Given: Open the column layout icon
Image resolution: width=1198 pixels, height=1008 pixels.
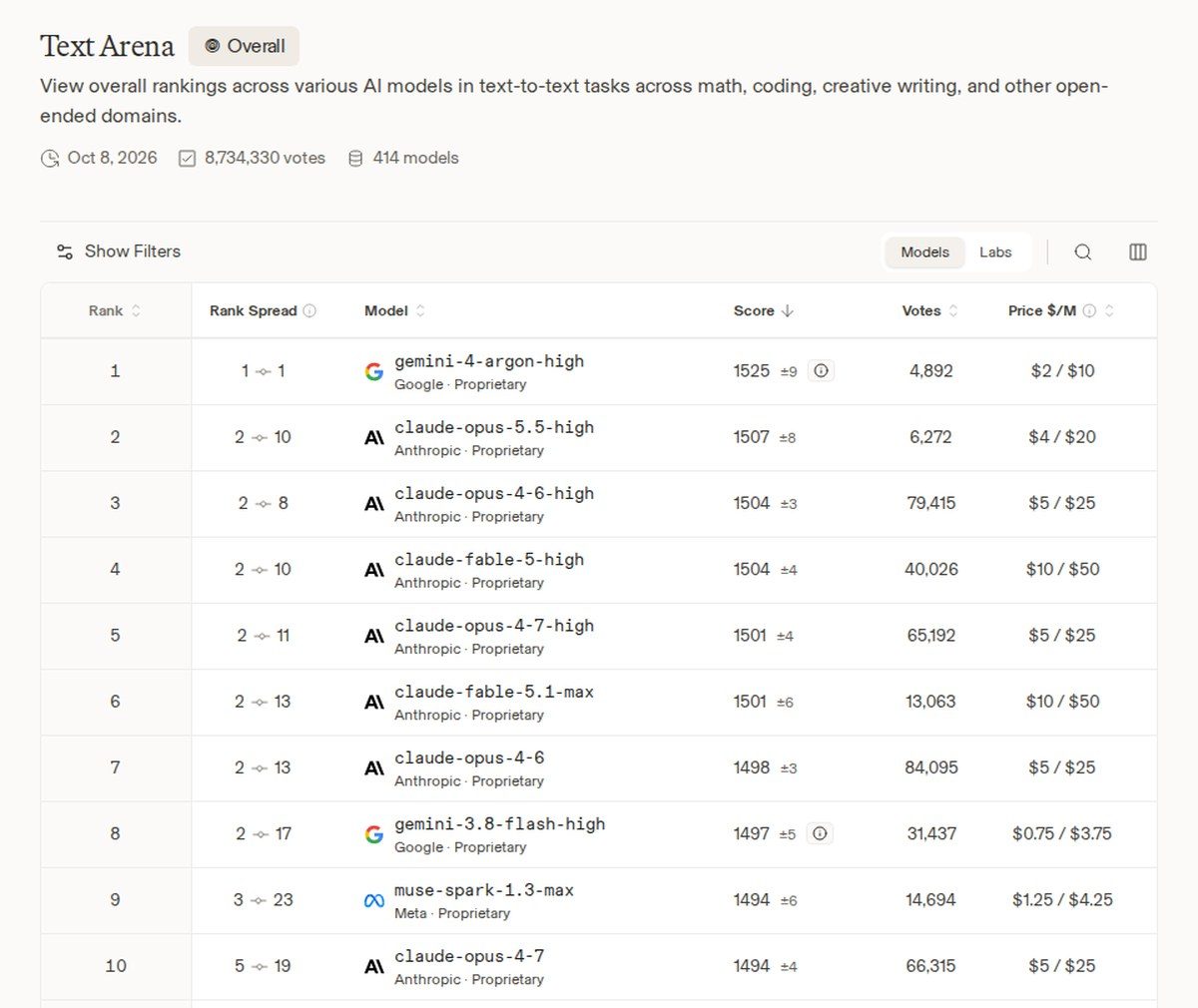Looking at the screenshot, I should point(1138,252).
